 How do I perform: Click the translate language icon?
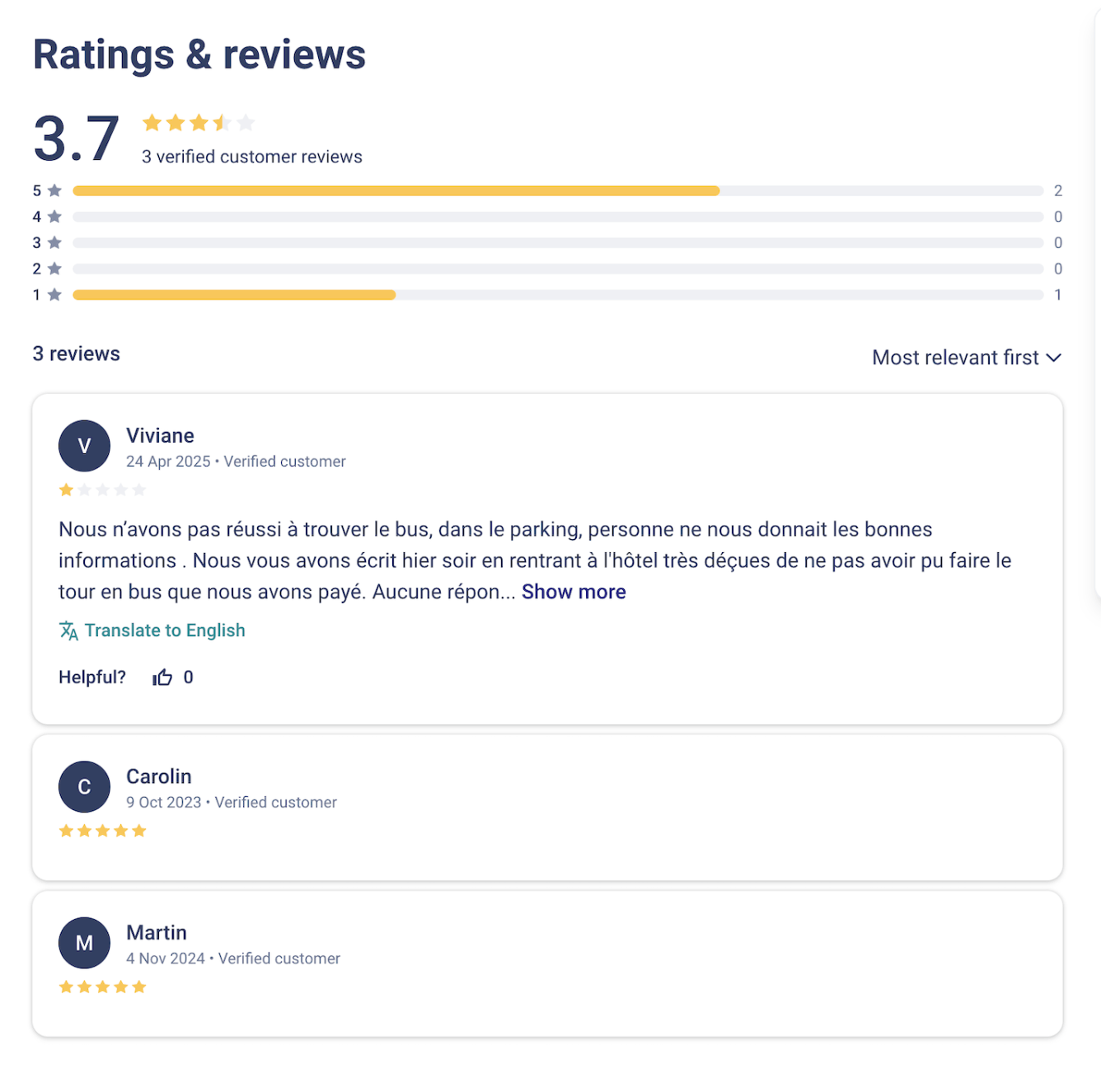coord(68,630)
